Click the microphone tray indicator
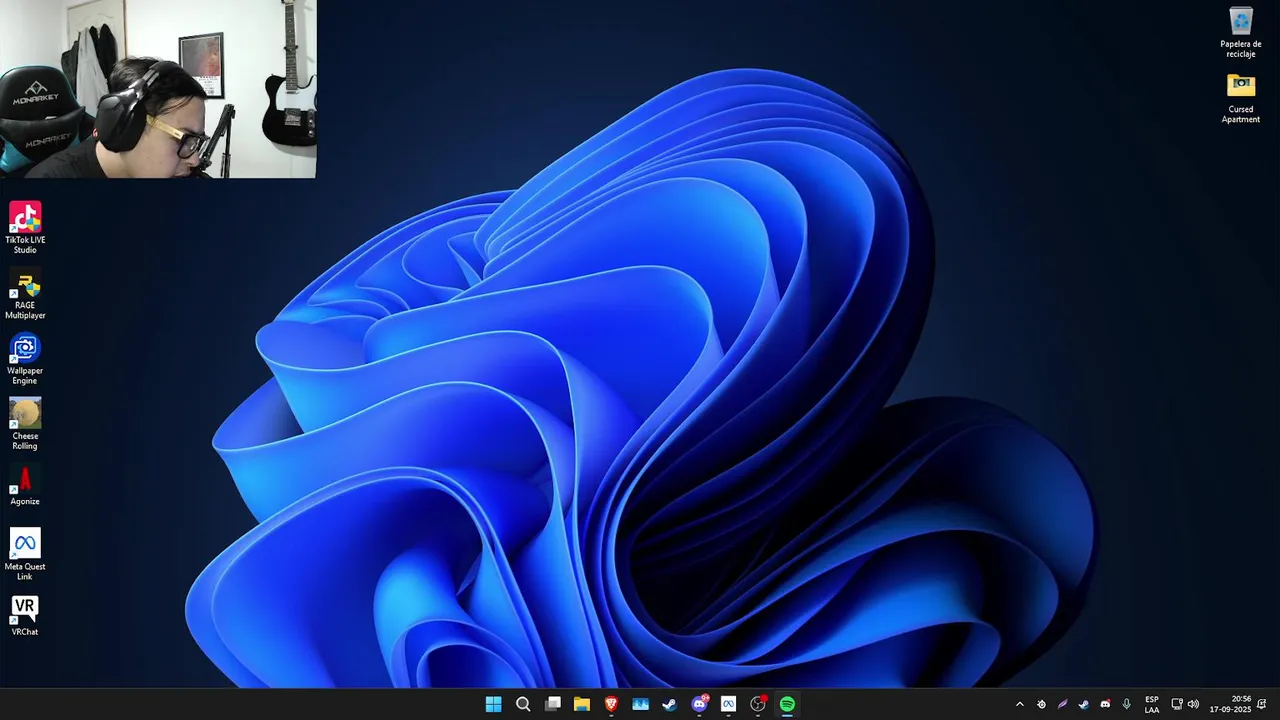Screen dimensions: 1280x720 point(1127,704)
